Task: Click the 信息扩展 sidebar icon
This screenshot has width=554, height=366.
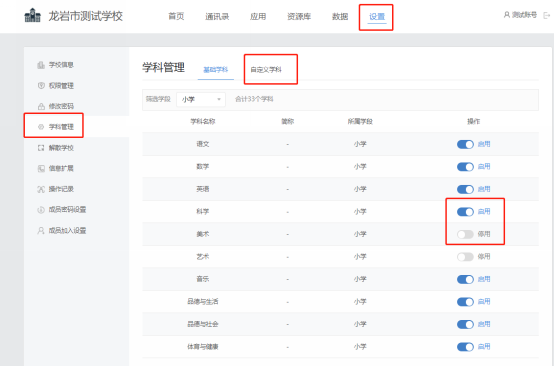Action: [41, 169]
